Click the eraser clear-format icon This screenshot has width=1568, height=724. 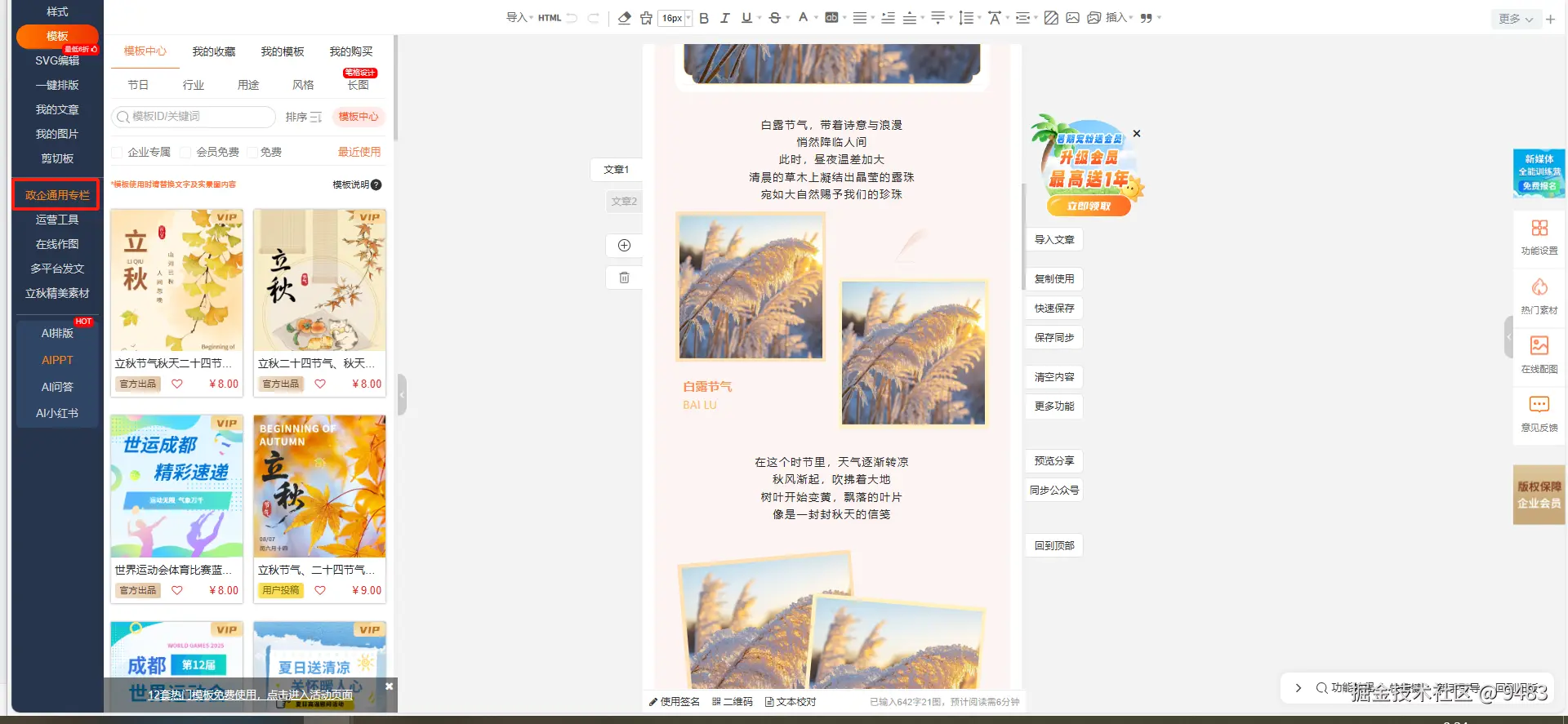coord(625,18)
